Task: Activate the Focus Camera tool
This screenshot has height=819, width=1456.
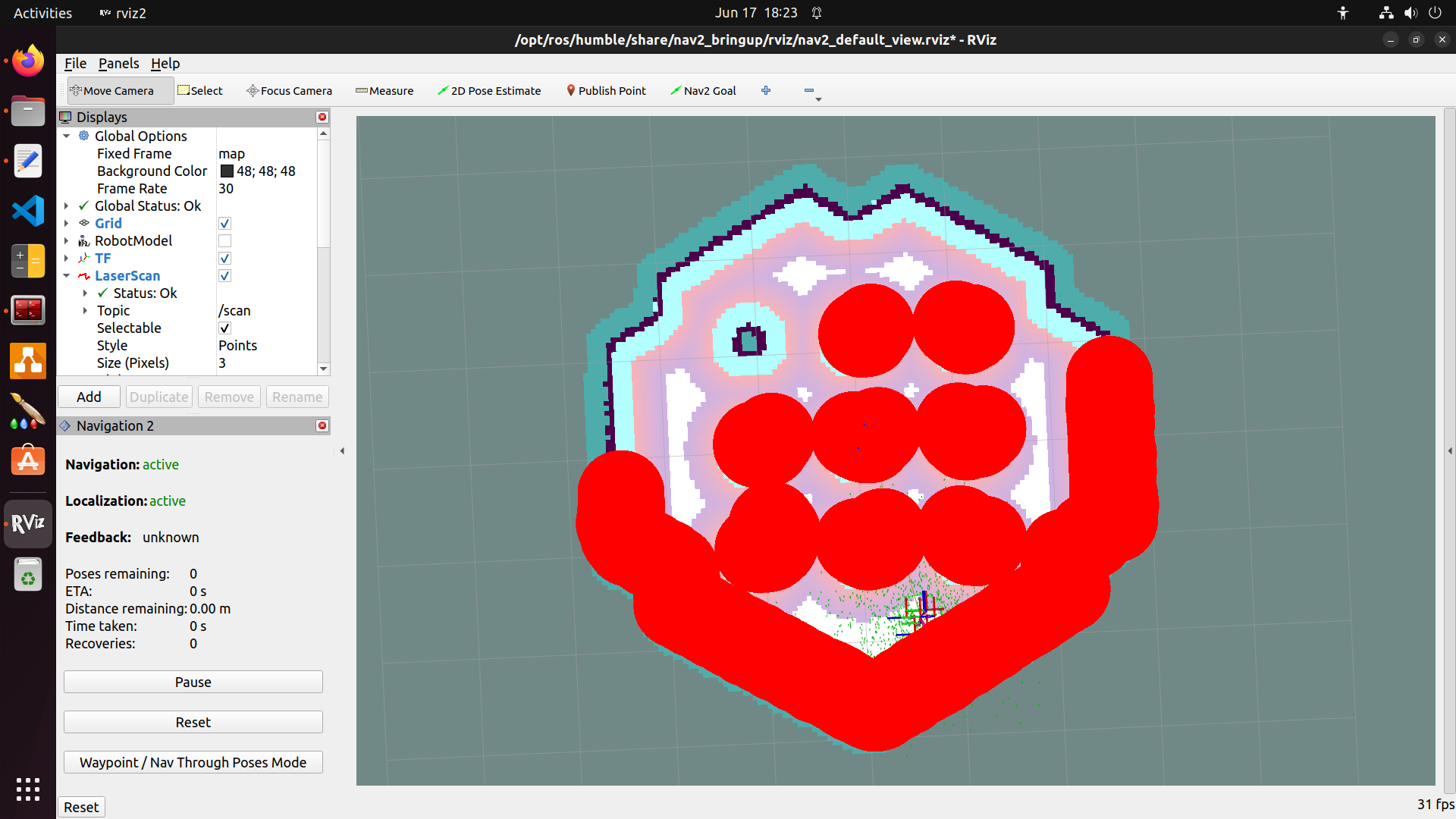Action: [289, 90]
